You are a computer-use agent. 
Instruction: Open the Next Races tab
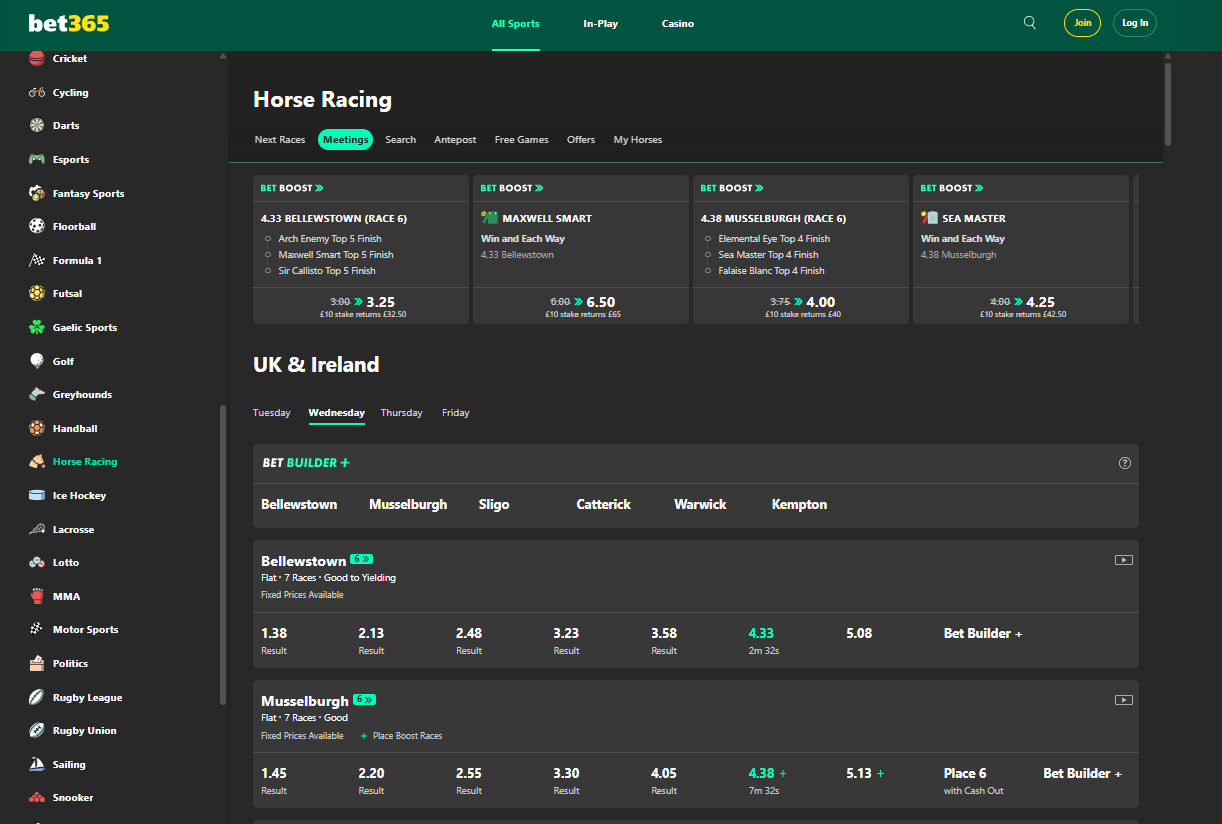pos(280,140)
